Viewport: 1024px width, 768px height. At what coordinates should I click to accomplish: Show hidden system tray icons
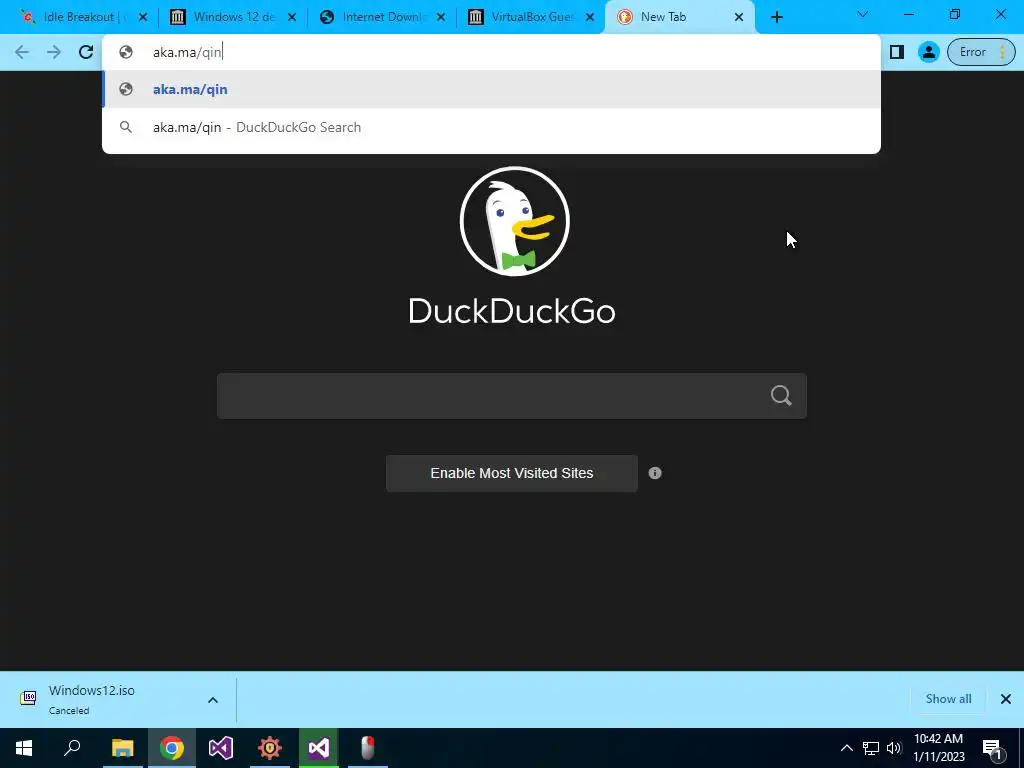846,748
